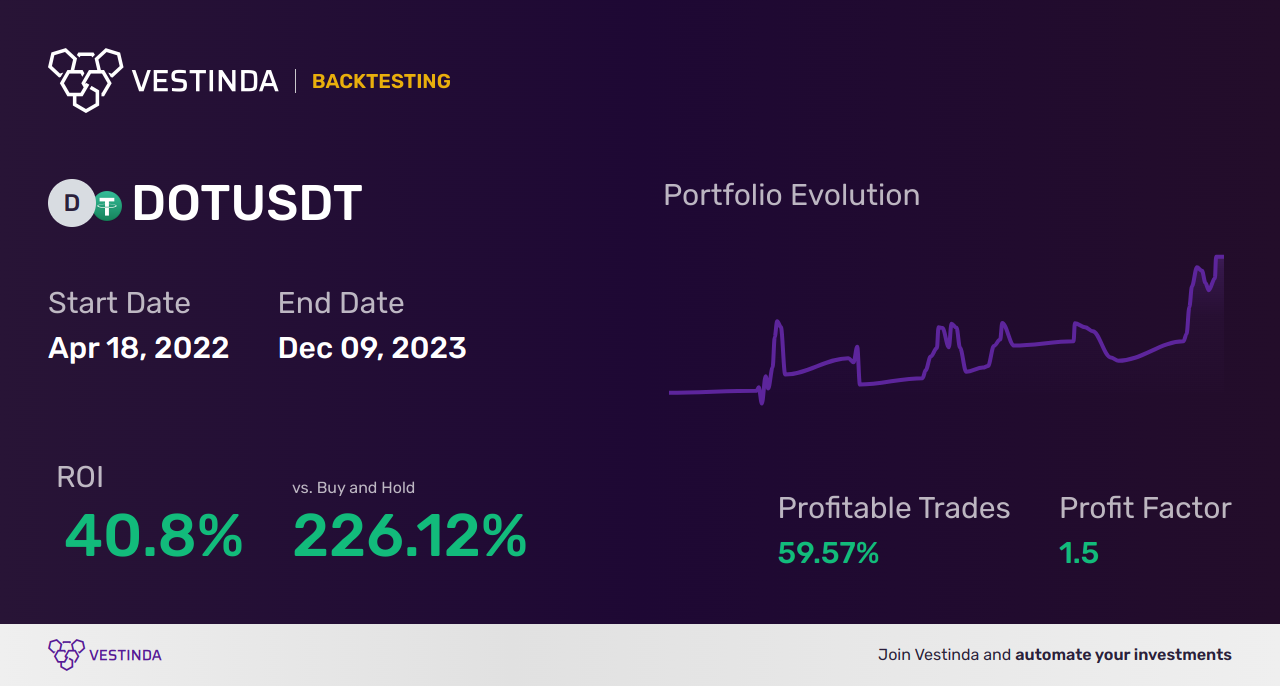Click the Profitable Trades 59.57% value
1280x686 pixels.
point(828,553)
